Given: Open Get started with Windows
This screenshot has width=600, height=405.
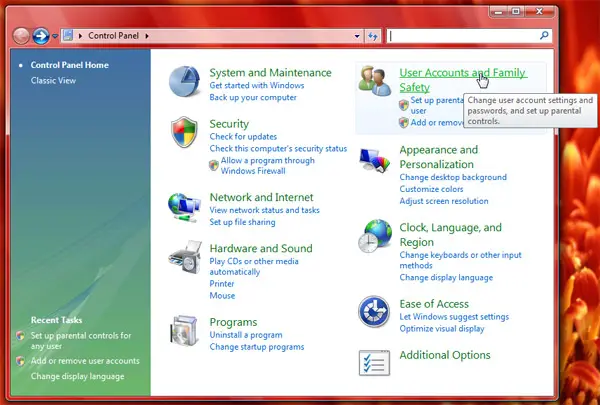Looking at the screenshot, I should (257, 85).
